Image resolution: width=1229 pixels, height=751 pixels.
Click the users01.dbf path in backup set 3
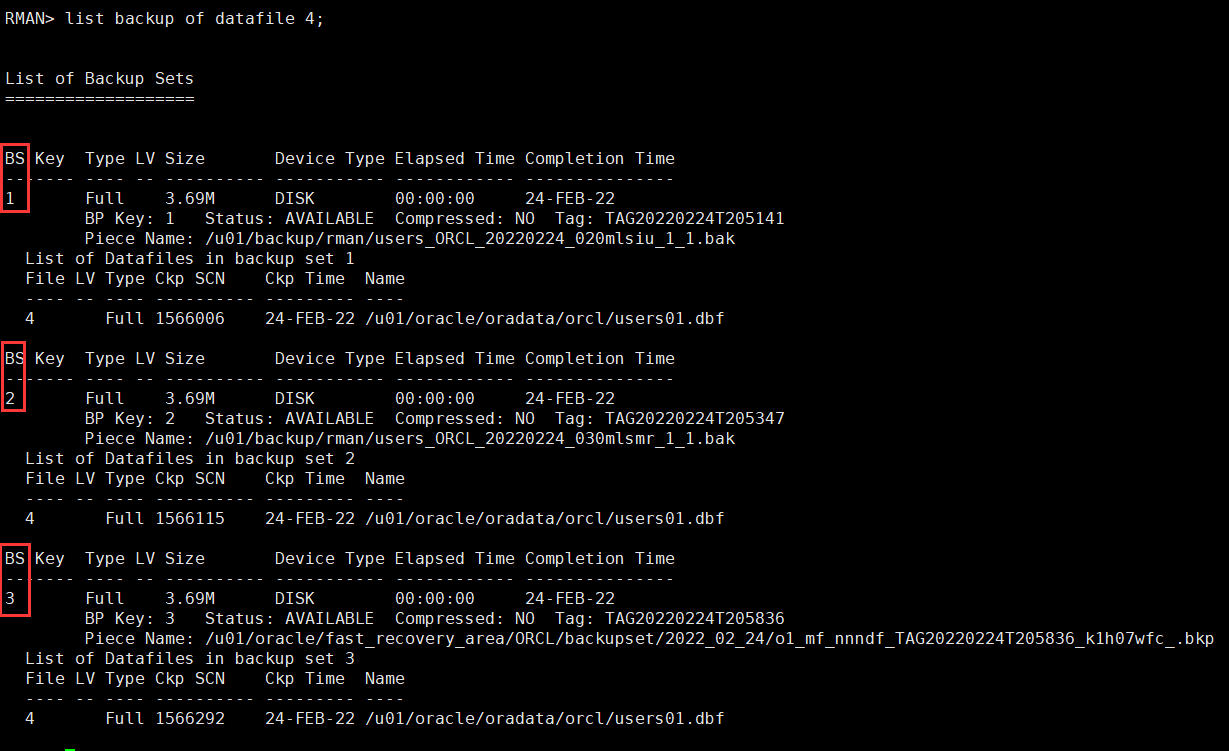pos(544,718)
